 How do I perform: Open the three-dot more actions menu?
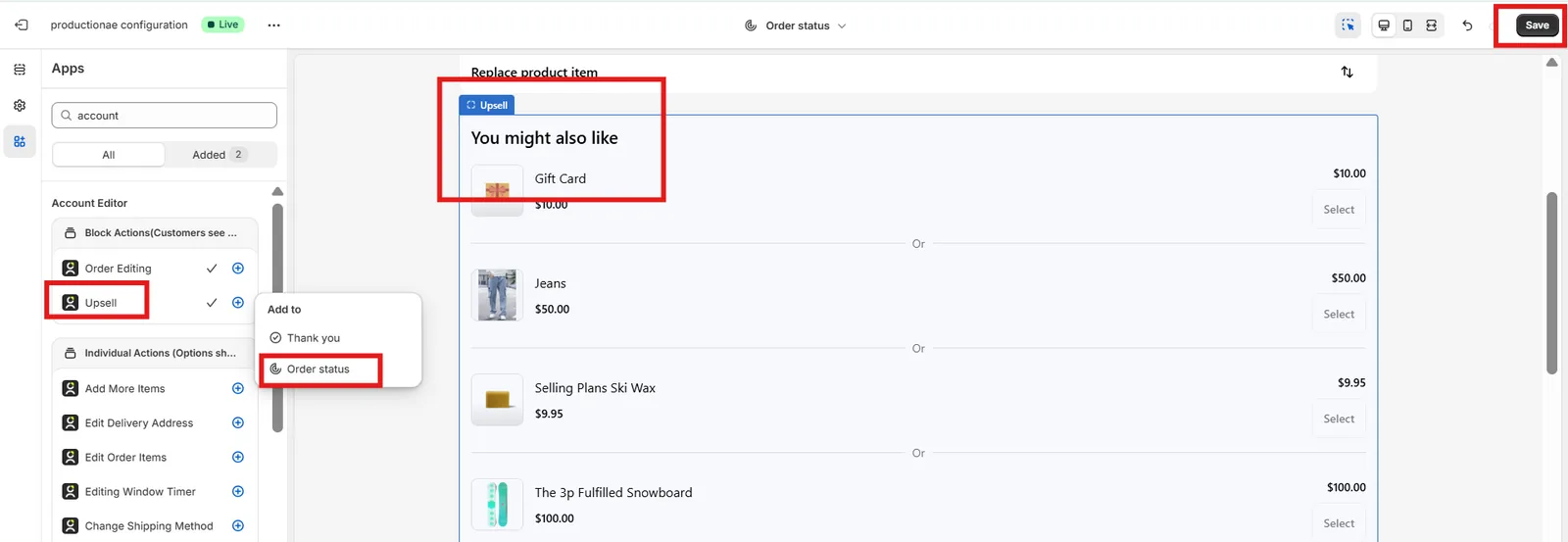pyautogui.click(x=274, y=25)
